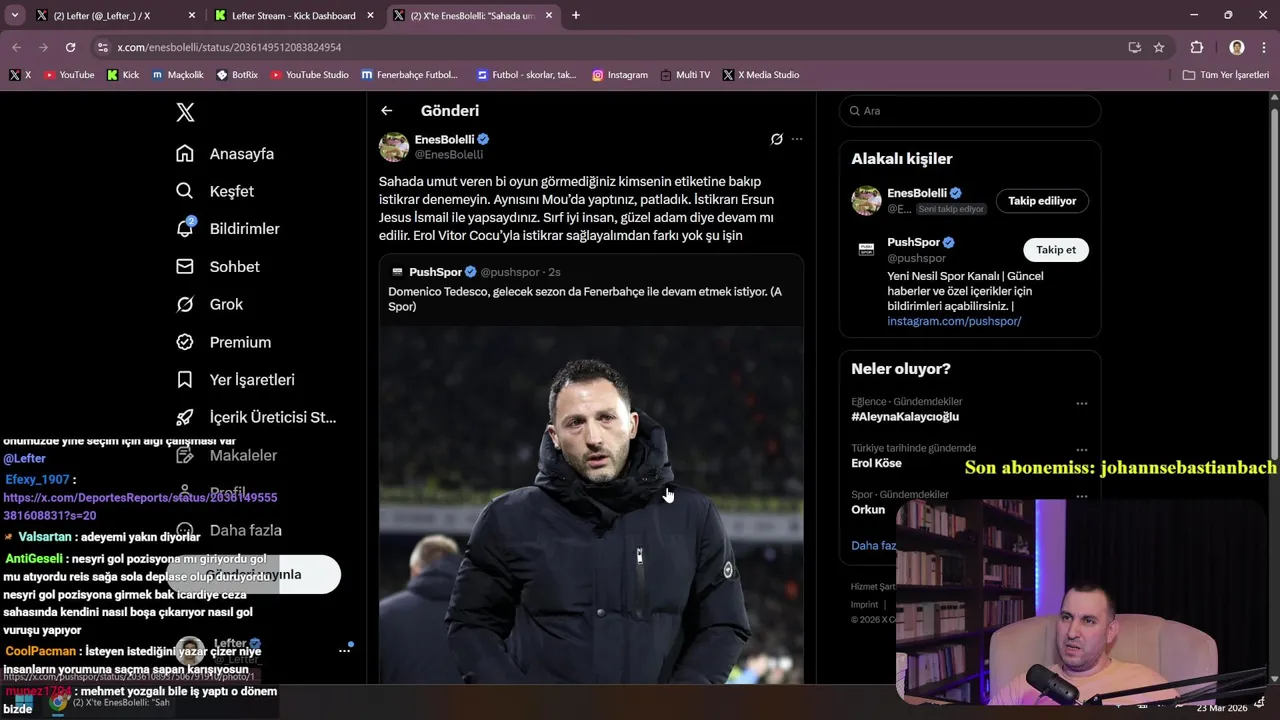Open YouTube bookmark

[x=69, y=75]
